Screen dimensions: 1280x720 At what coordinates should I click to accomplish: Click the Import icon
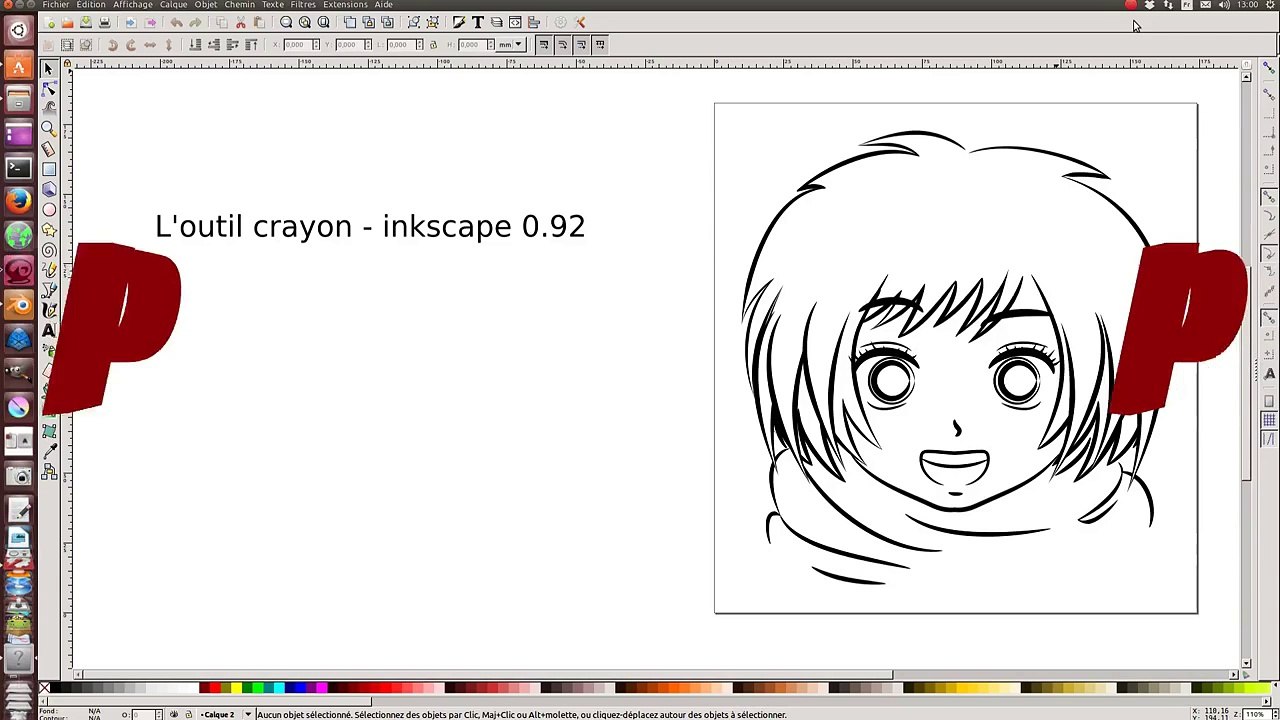click(131, 22)
